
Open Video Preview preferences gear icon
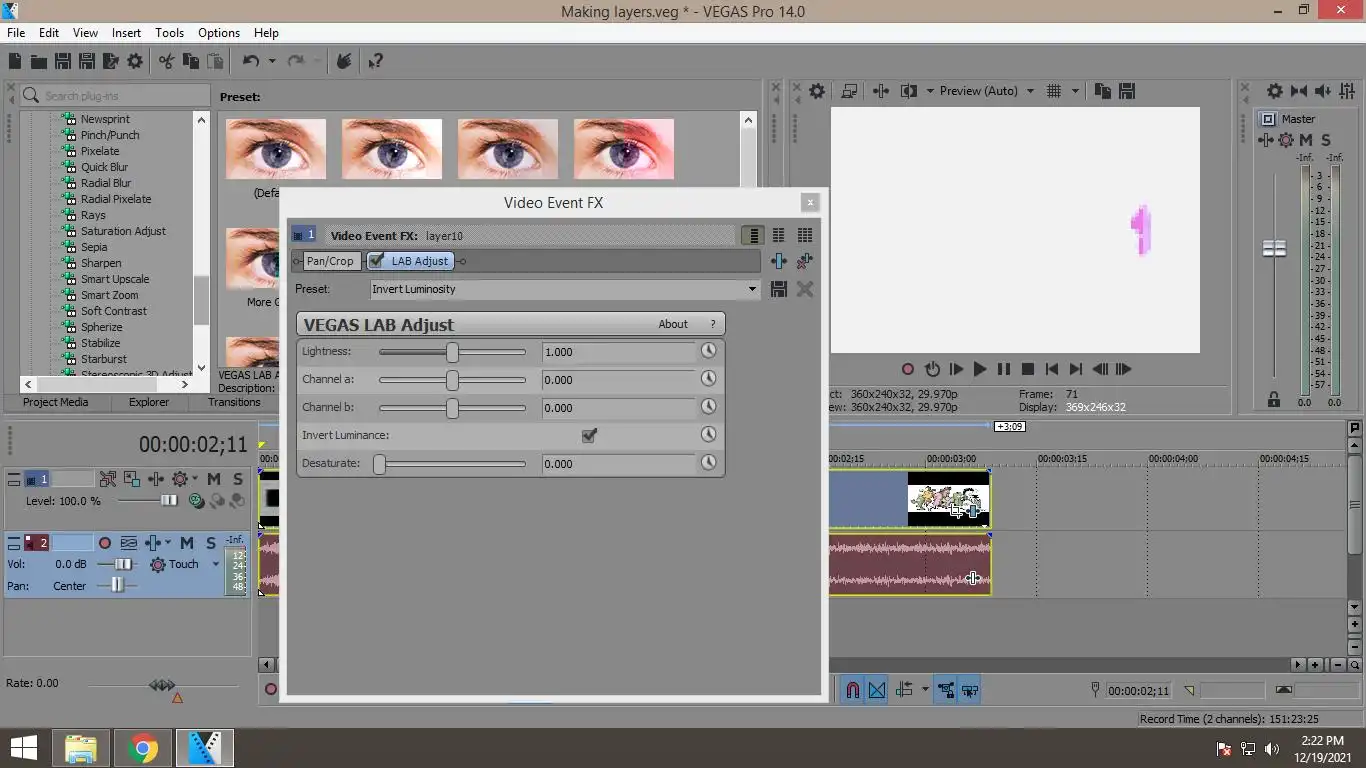click(x=817, y=91)
